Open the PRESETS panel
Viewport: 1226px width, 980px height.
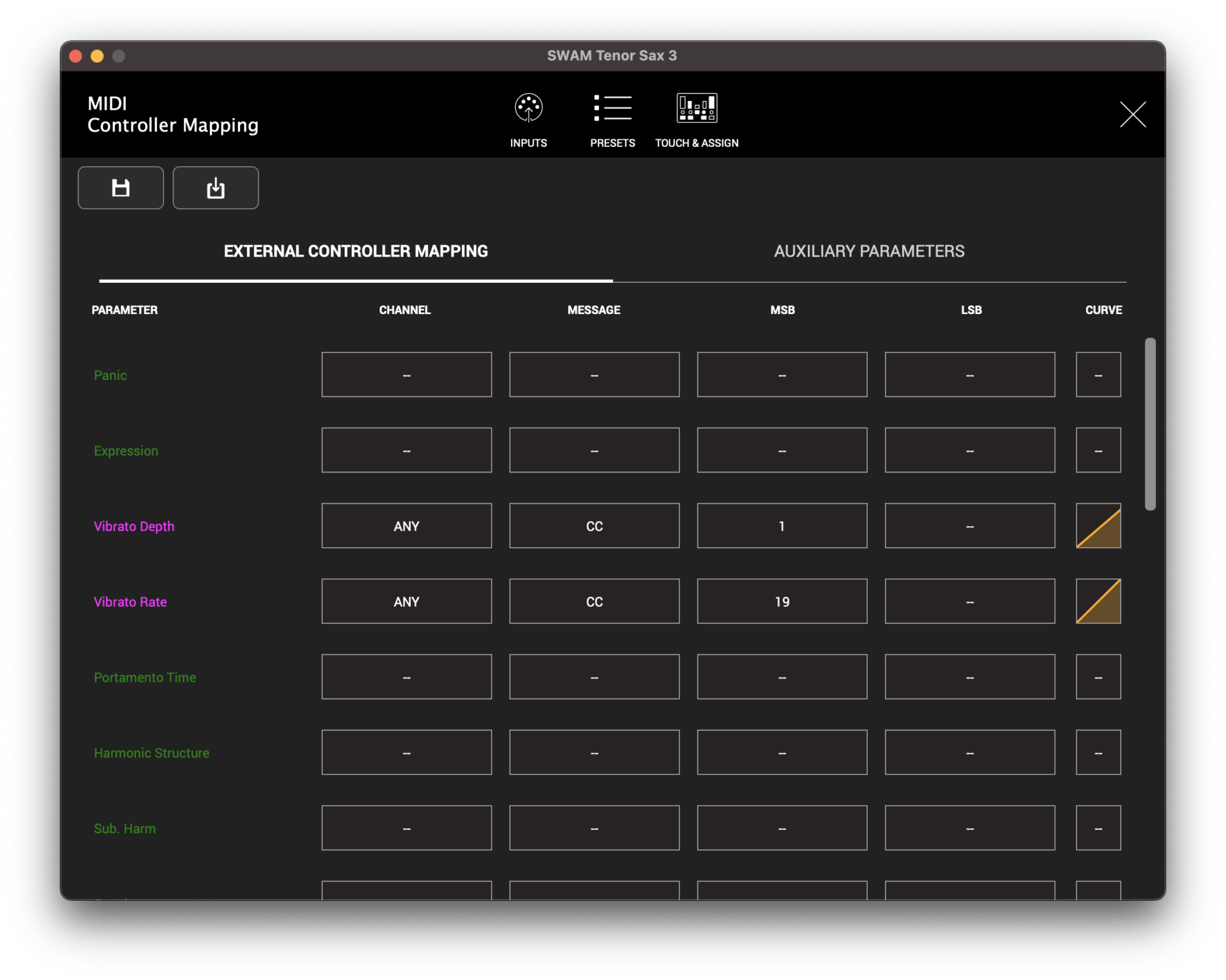click(612, 120)
